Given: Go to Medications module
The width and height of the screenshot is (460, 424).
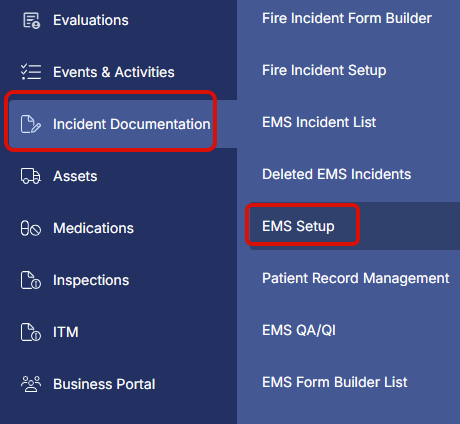Looking at the screenshot, I should pos(93,228).
